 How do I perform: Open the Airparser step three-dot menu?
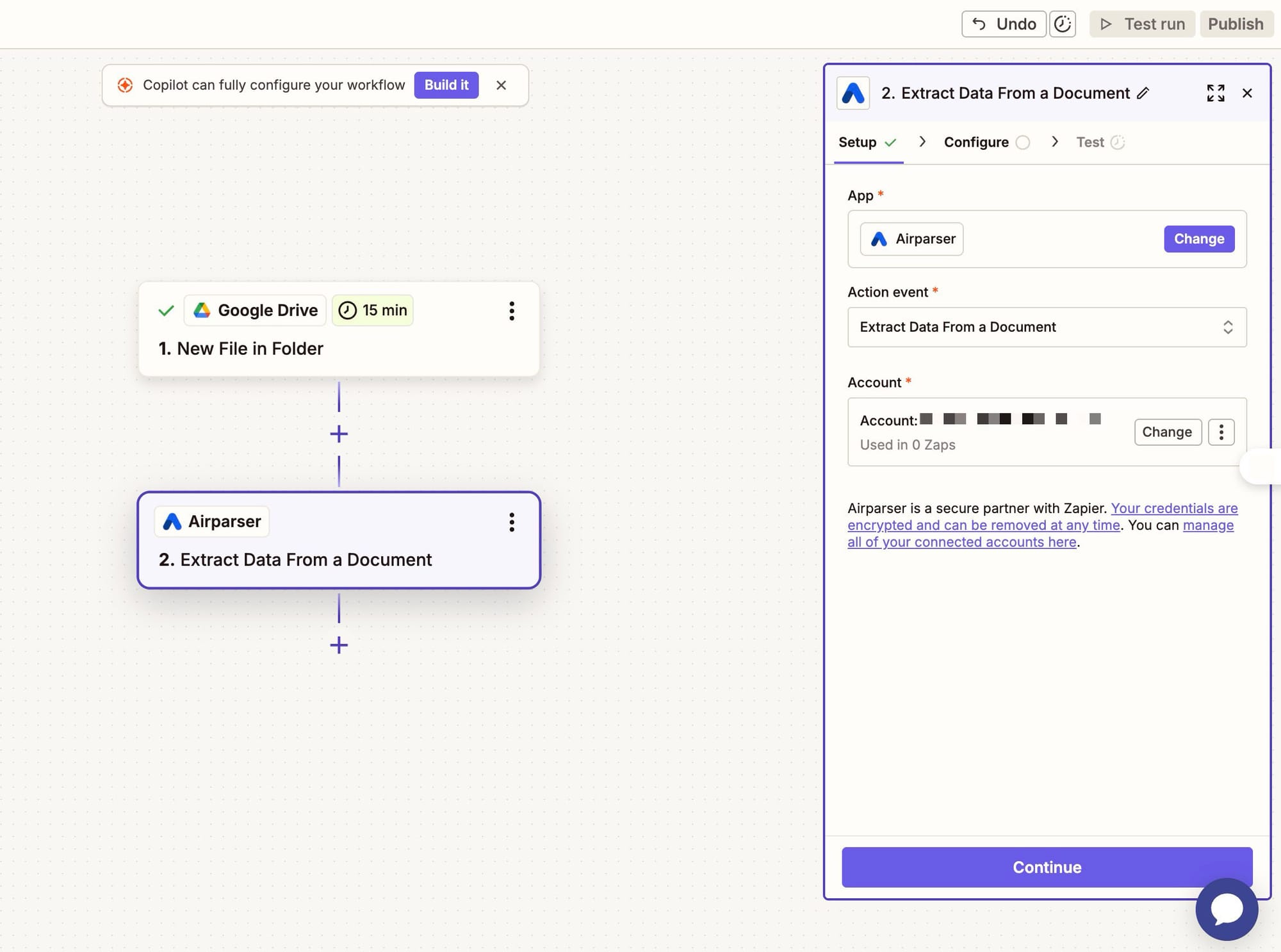coord(511,522)
